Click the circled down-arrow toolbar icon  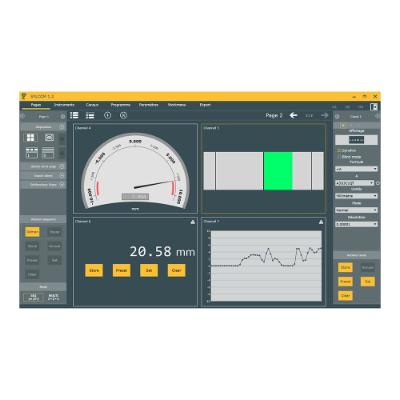[107, 116]
